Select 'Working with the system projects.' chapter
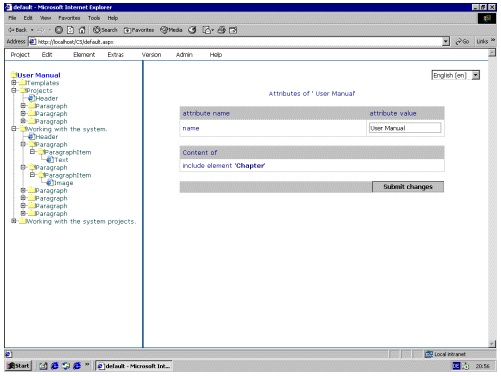The height and width of the screenshot is (376, 501). pyautogui.click(x=81, y=221)
